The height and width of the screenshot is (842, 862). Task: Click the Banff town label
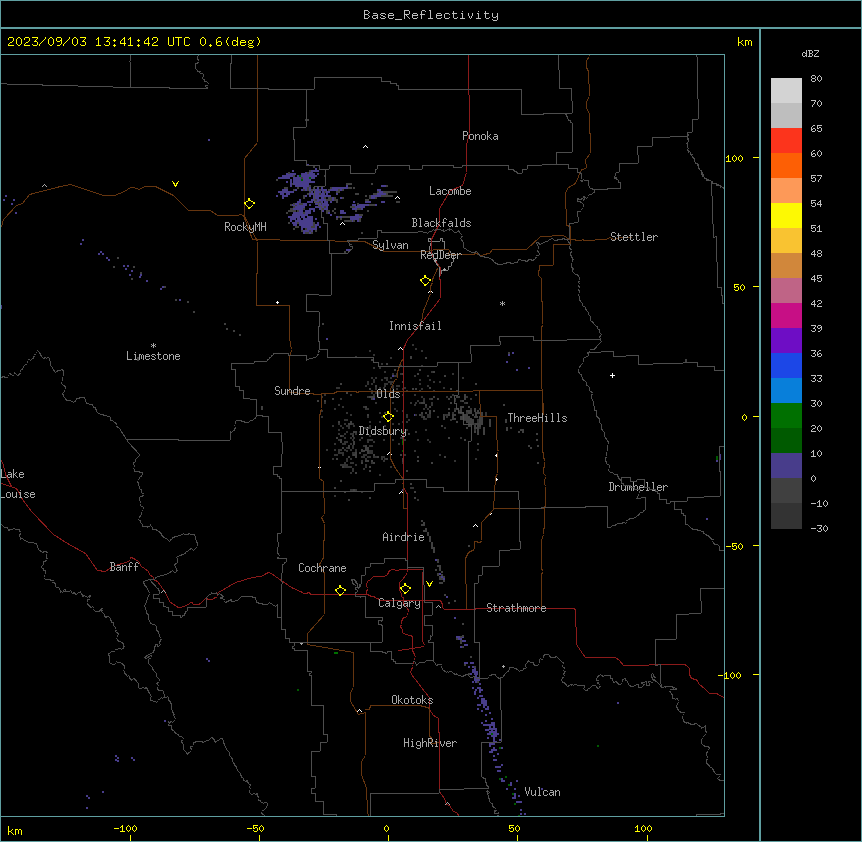pyautogui.click(x=124, y=567)
